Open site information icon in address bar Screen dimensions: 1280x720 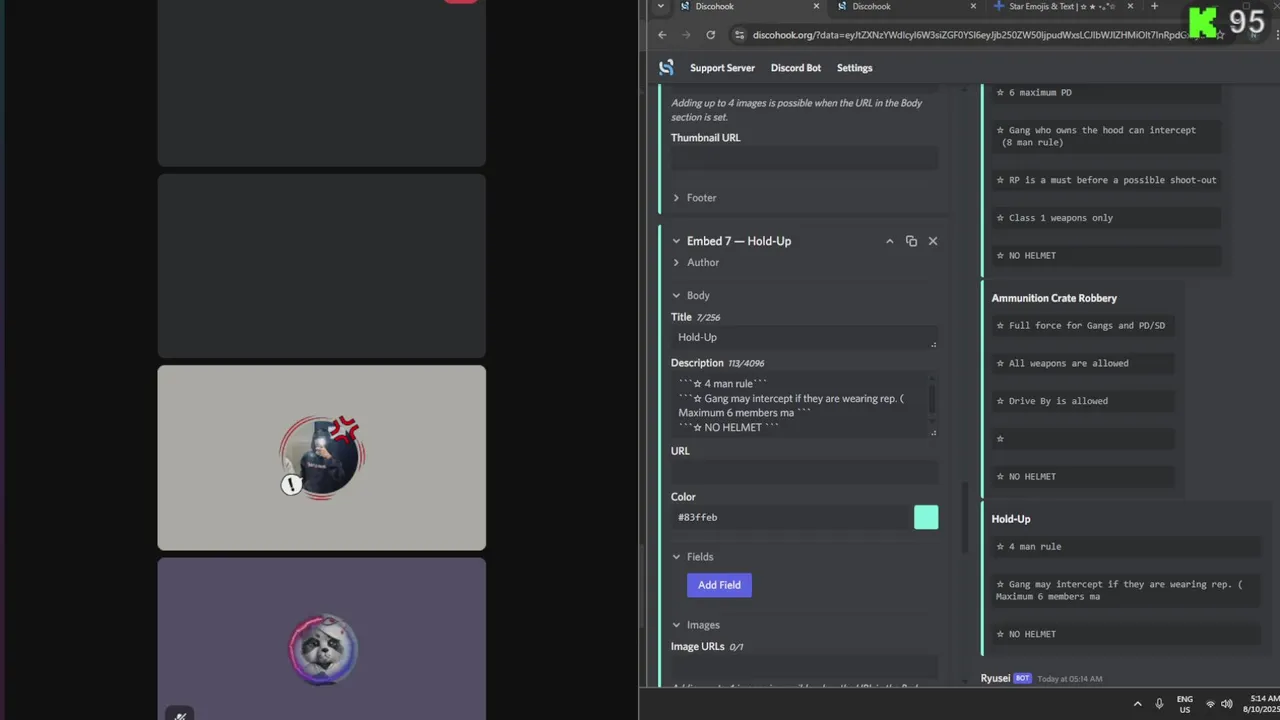pos(739,35)
